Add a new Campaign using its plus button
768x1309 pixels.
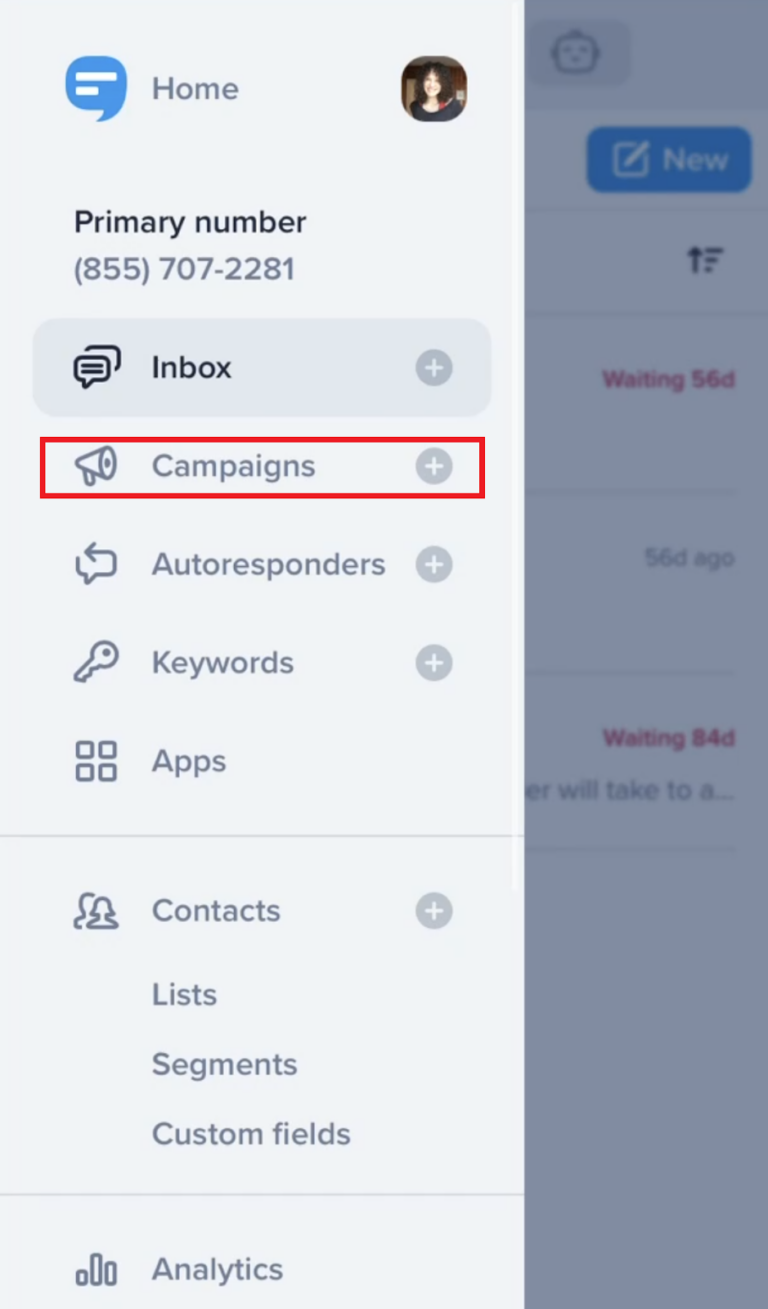click(433, 465)
